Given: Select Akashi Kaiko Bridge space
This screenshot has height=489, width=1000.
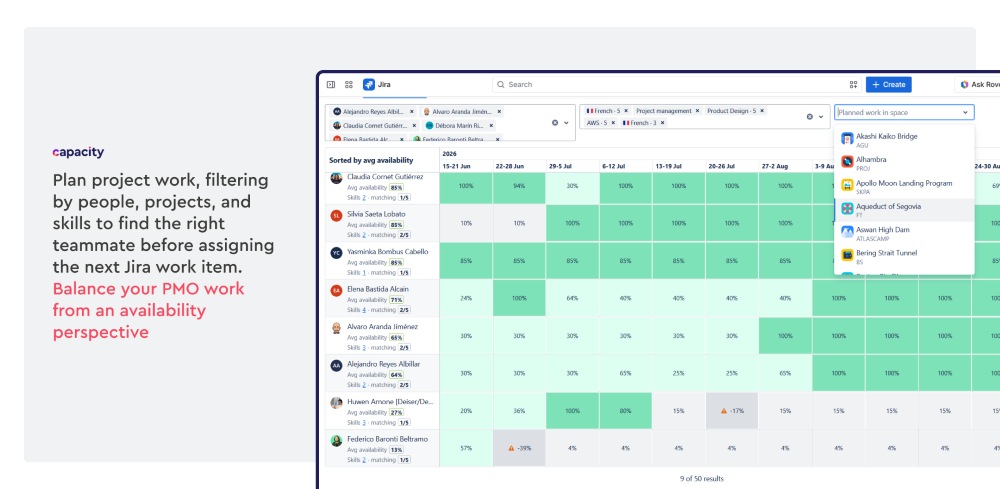Looking at the screenshot, I should tap(904, 140).
